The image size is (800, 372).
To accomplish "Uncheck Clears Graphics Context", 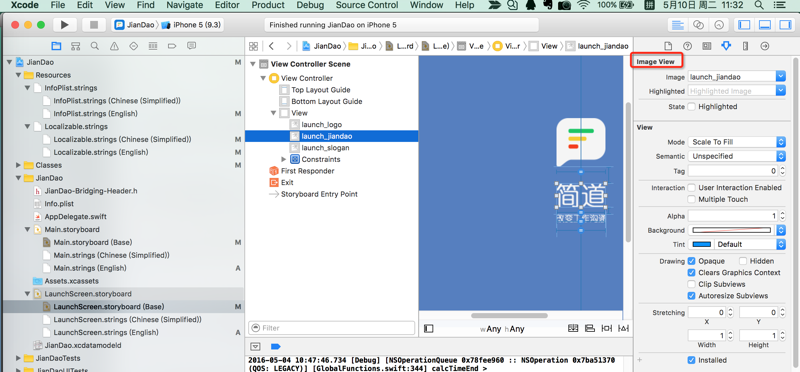I will coord(691,272).
